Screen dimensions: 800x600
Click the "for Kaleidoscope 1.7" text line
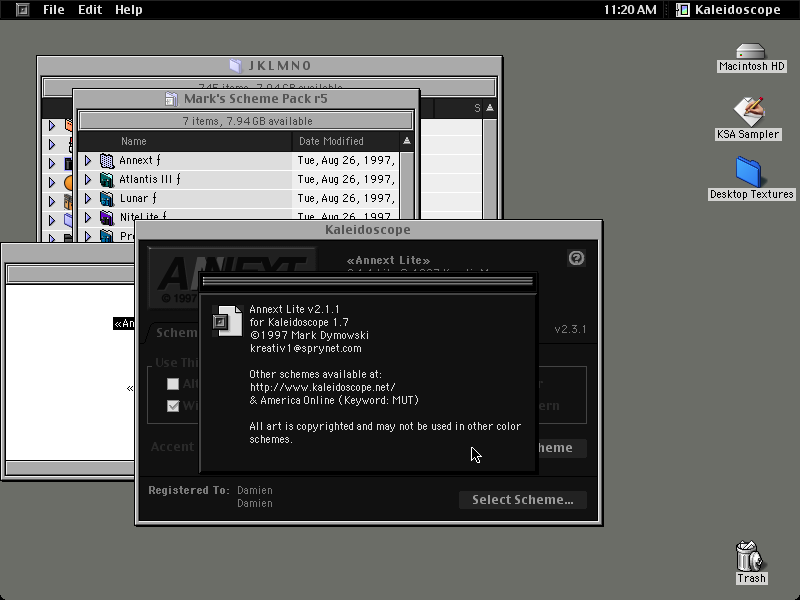(299, 322)
